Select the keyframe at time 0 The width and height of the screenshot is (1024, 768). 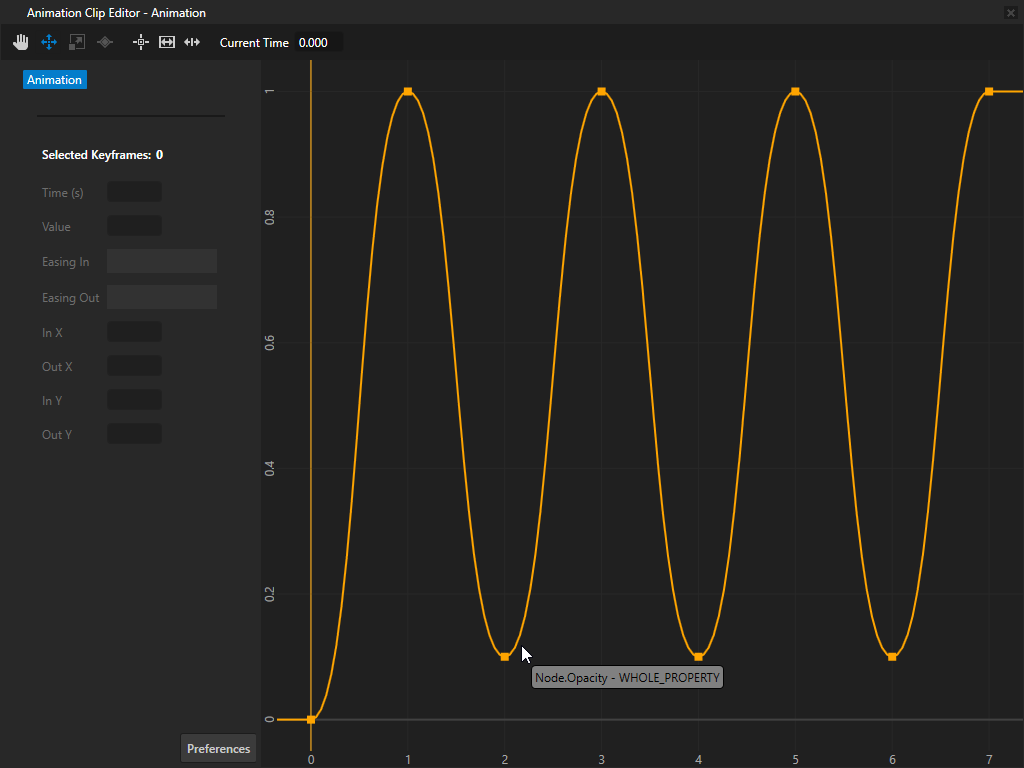(x=311, y=719)
